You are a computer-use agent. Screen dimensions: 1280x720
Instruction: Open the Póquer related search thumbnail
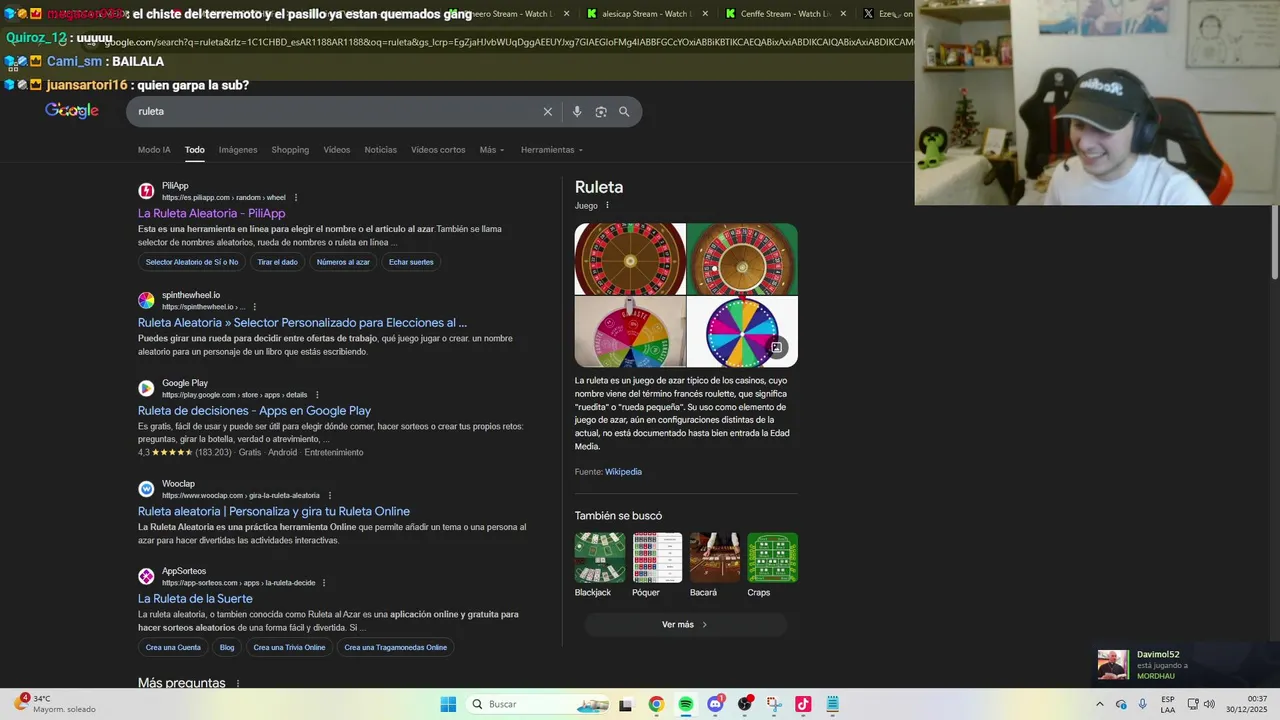pos(657,558)
